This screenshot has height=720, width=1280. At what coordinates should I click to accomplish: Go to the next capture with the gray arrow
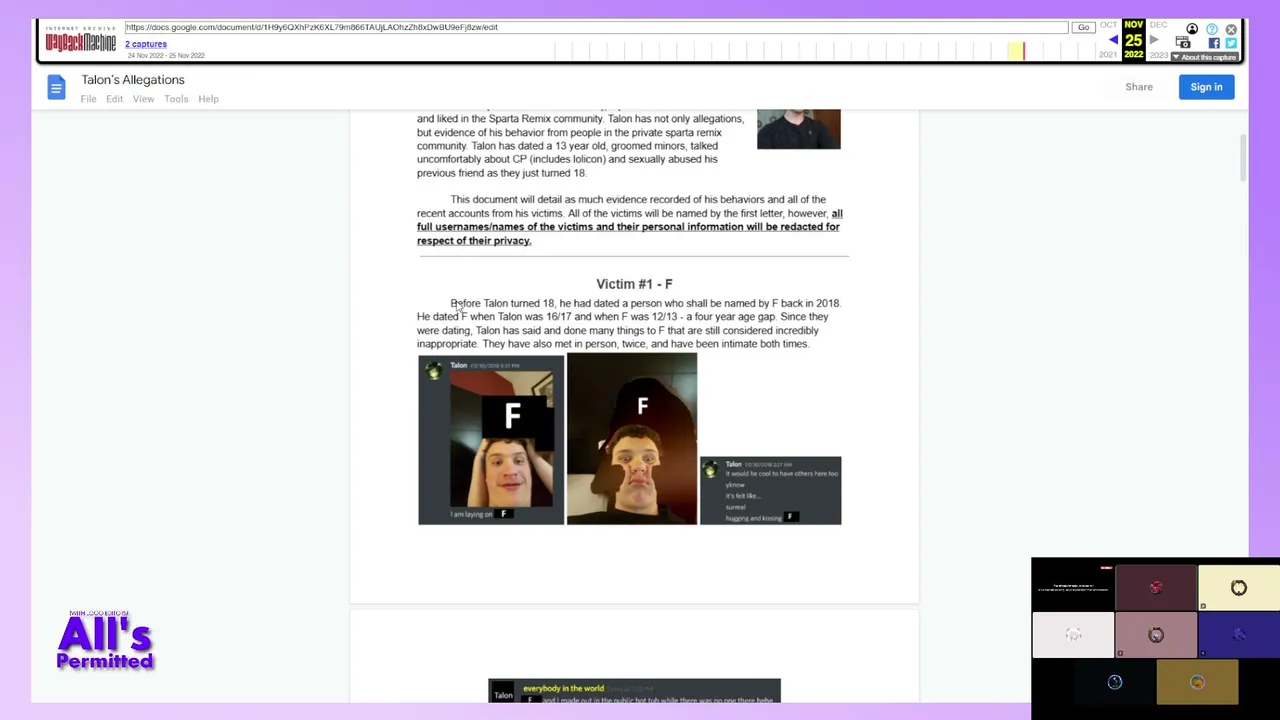(x=1153, y=40)
